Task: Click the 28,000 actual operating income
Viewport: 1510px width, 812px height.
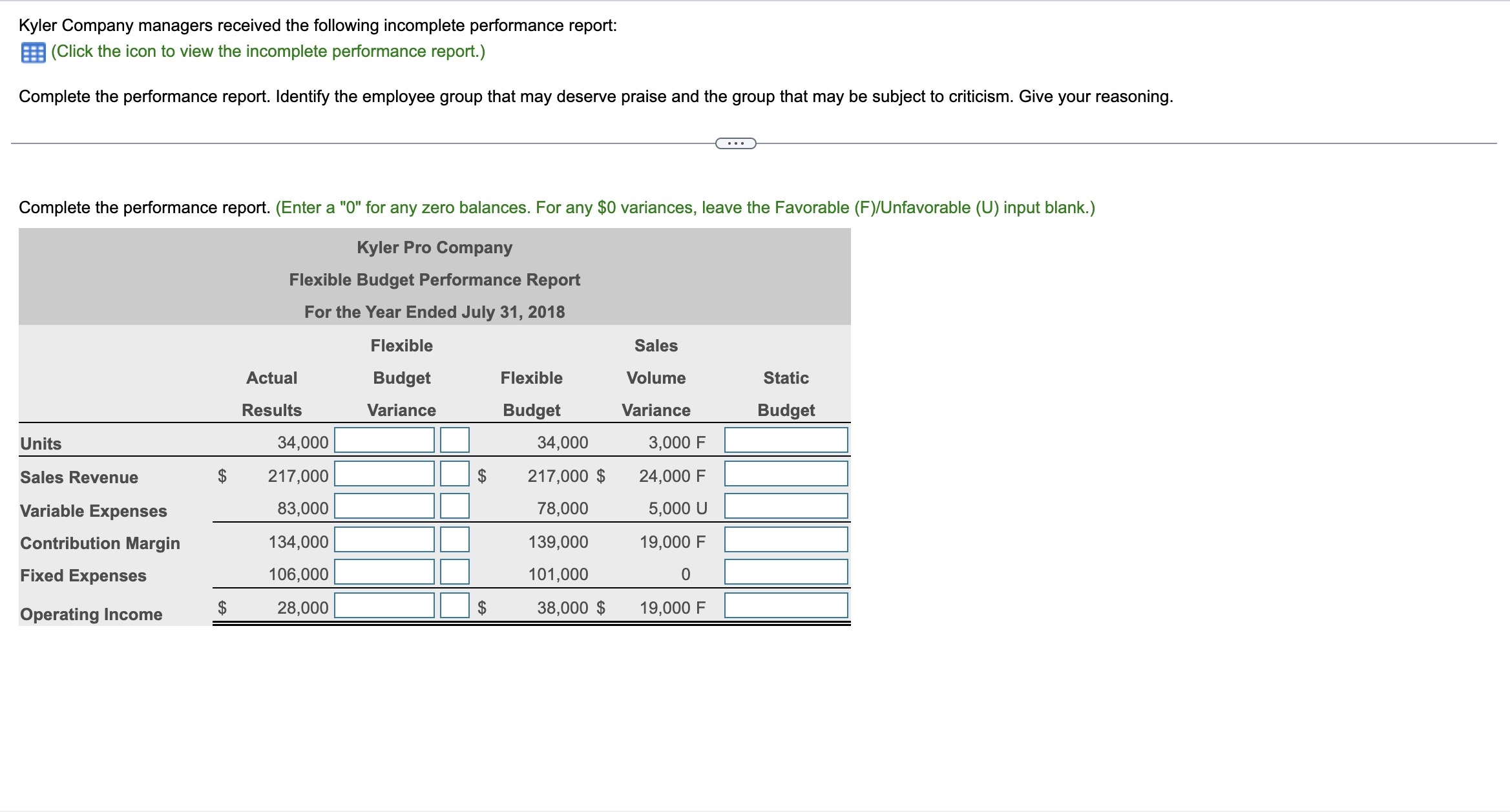Action: (x=303, y=609)
